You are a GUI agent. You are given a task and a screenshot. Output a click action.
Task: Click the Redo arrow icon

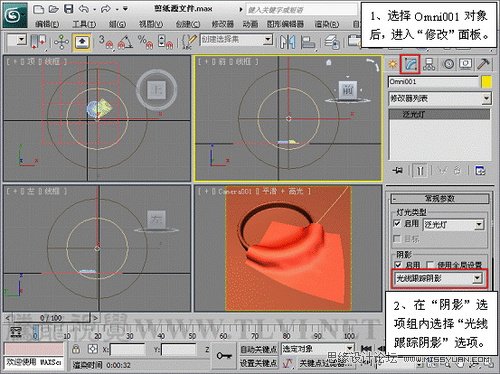point(105,9)
